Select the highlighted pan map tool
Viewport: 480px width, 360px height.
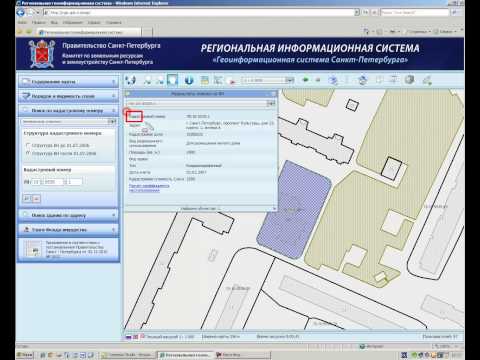pos(172,80)
